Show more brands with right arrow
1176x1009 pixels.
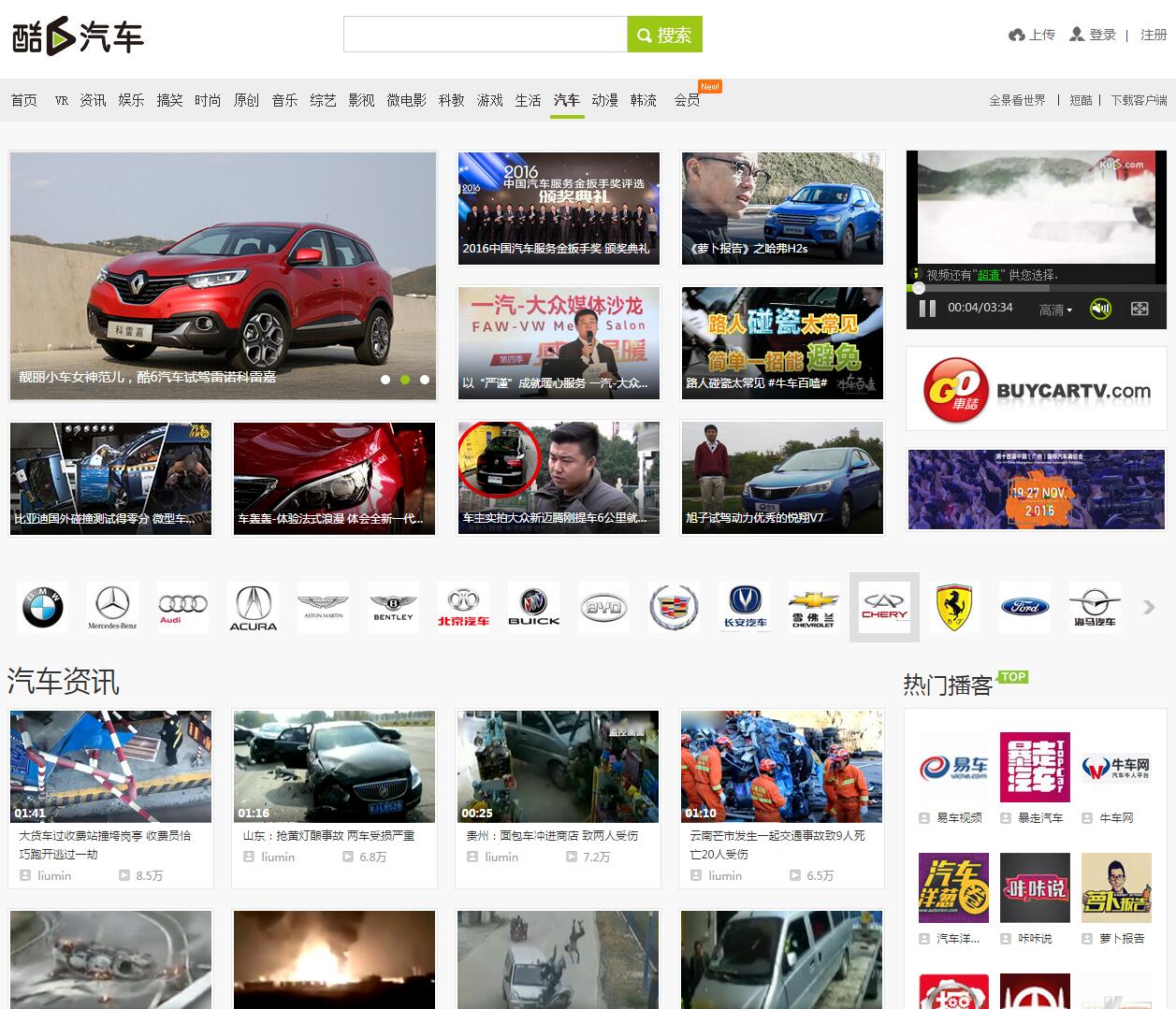(1149, 608)
